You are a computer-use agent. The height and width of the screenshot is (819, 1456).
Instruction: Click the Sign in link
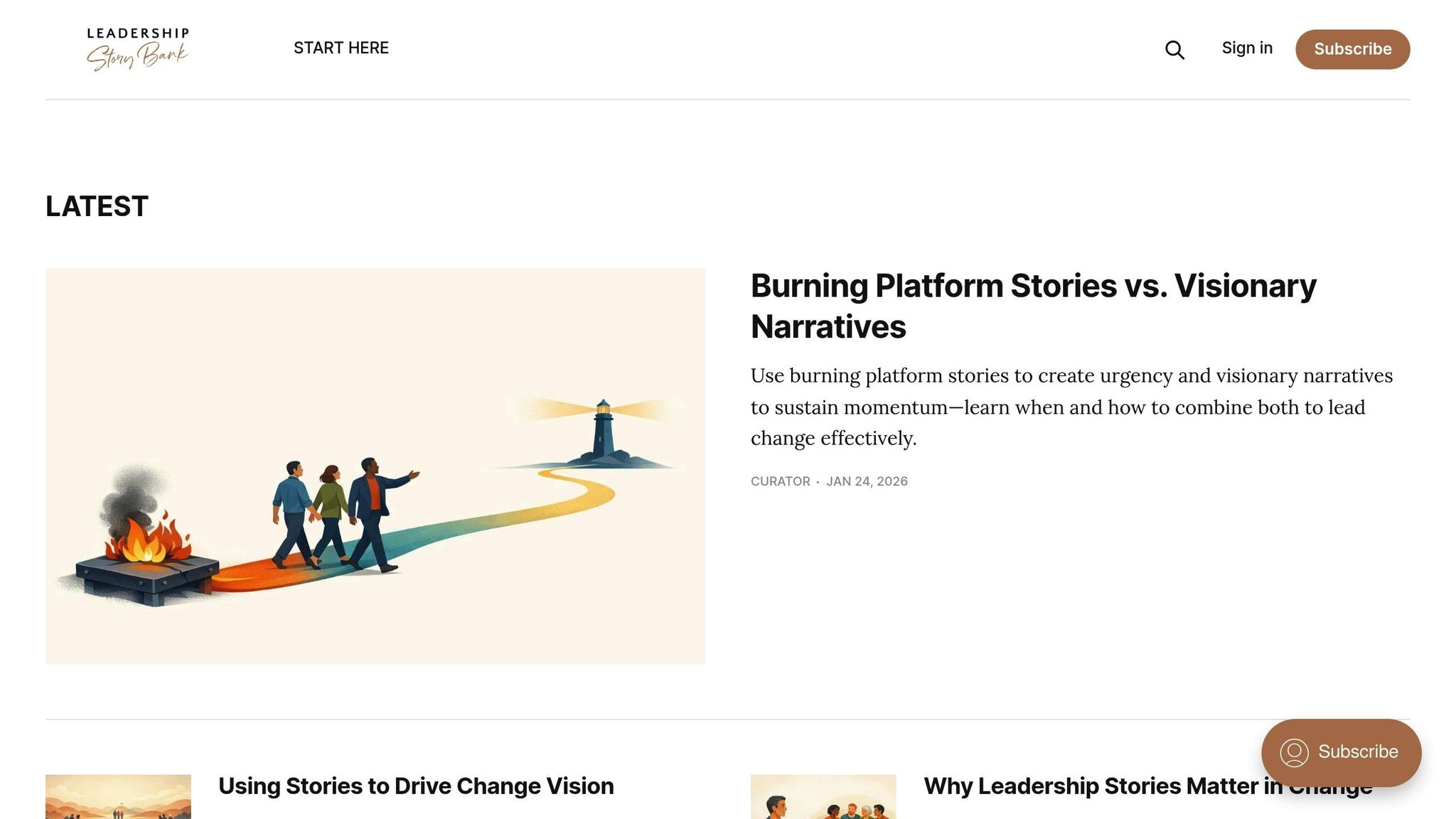(1246, 48)
